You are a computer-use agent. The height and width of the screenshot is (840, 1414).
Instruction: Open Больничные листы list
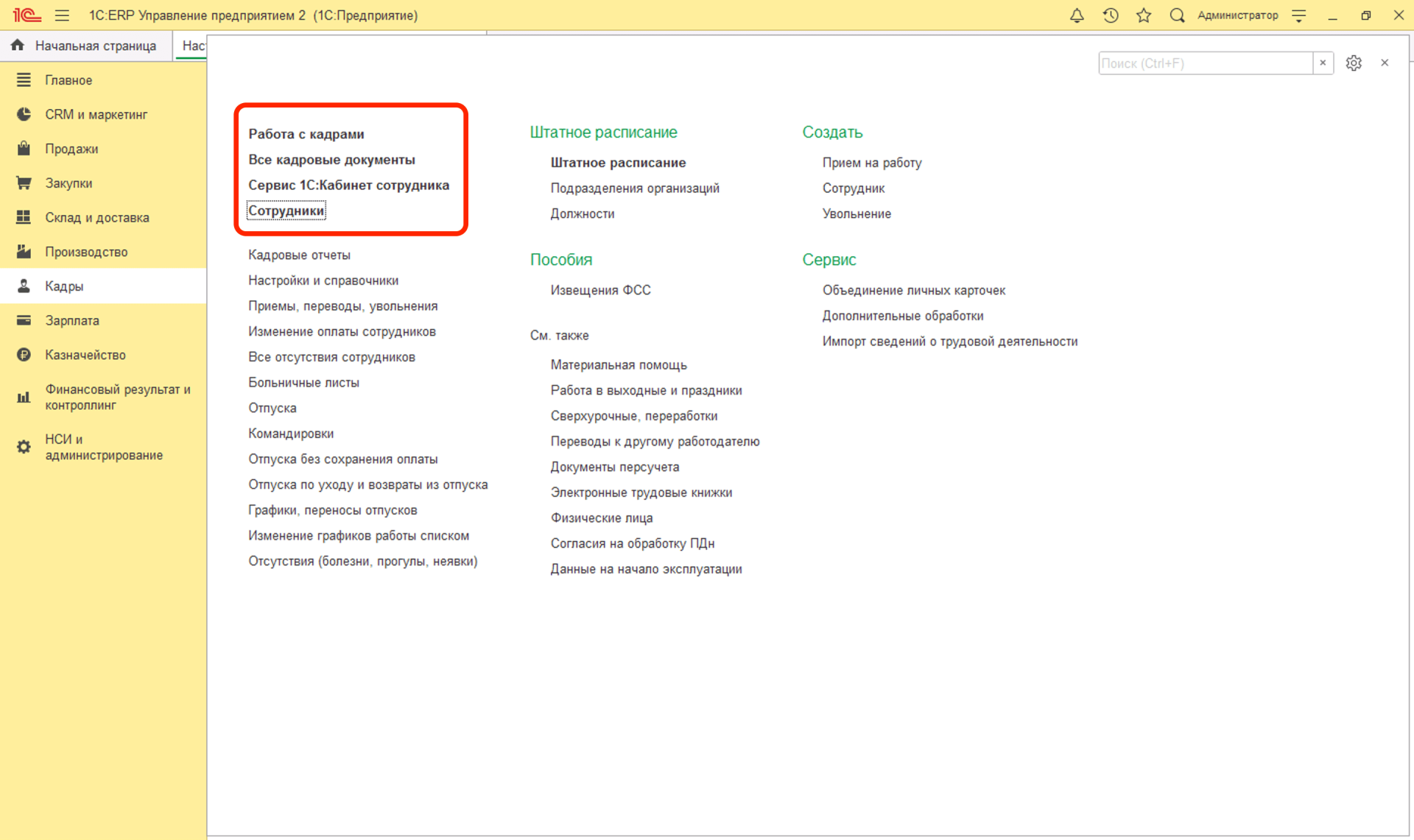click(x=303, y=383)
